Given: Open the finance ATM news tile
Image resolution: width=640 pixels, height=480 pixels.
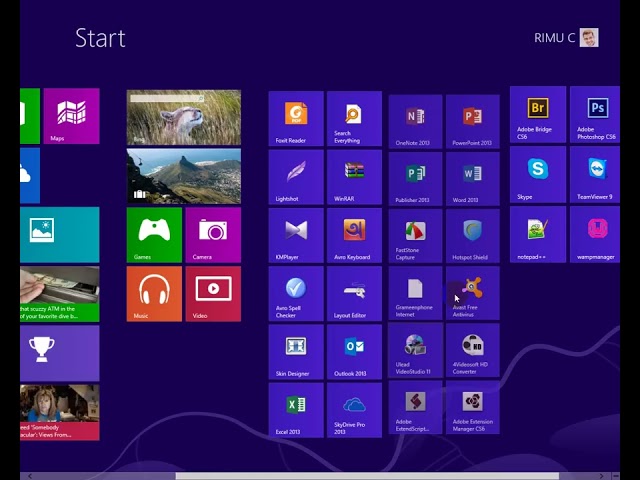Looking at the screenshot, I should tap(60, 294).
